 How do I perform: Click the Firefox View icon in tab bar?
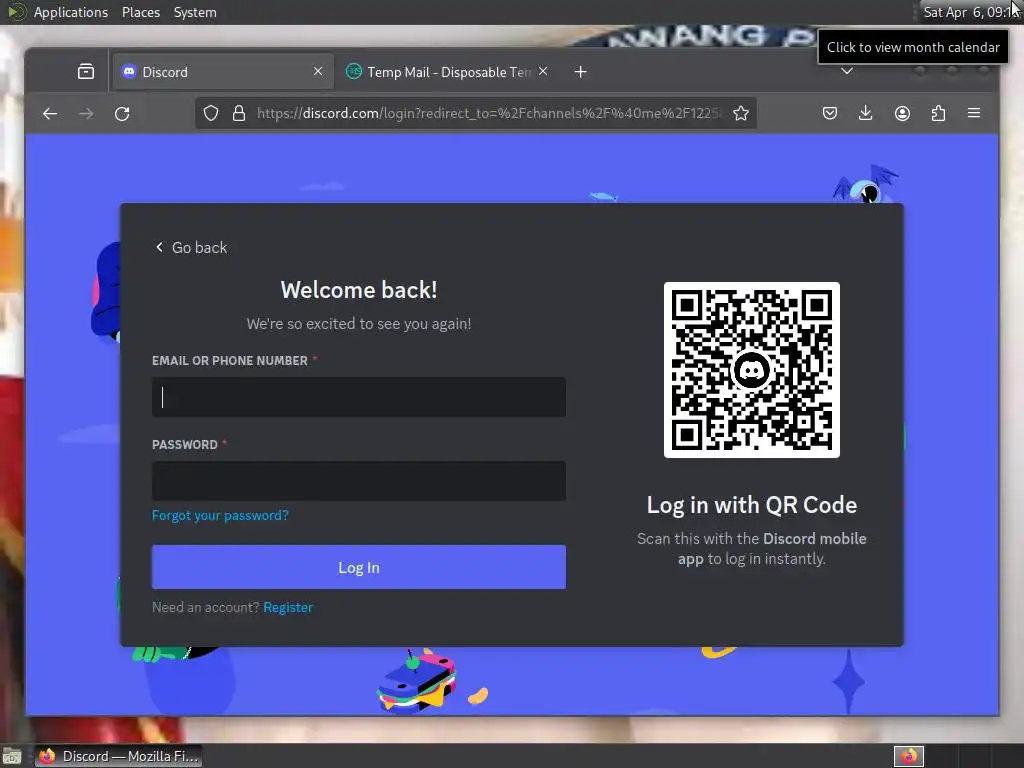[86, 72]
